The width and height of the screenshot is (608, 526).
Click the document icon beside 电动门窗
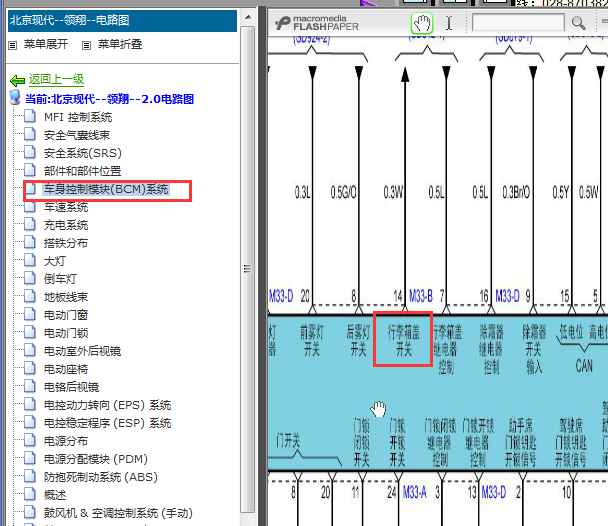[x=30, y=314]
